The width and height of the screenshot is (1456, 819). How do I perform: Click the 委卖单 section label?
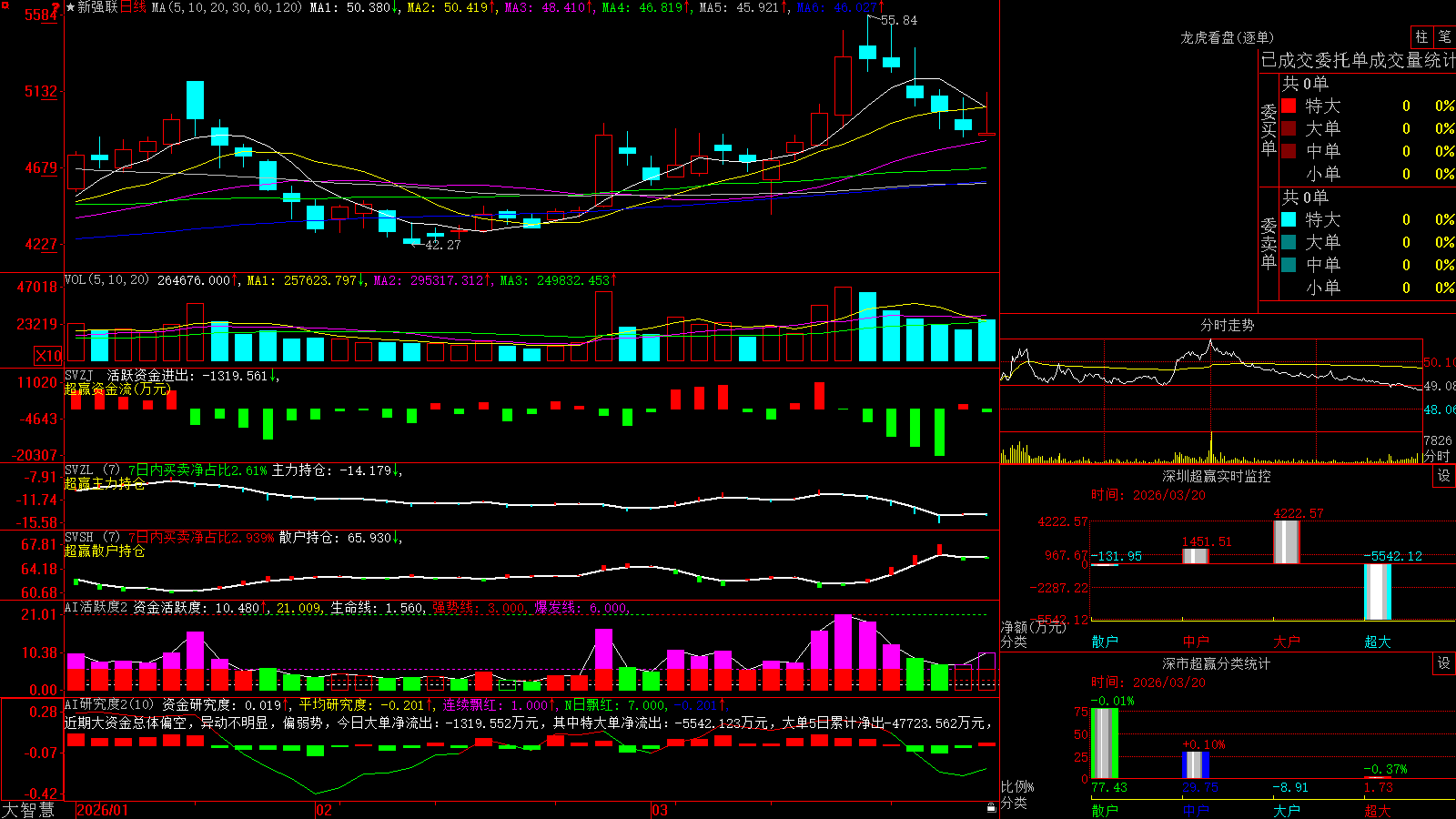point(1269,243)
